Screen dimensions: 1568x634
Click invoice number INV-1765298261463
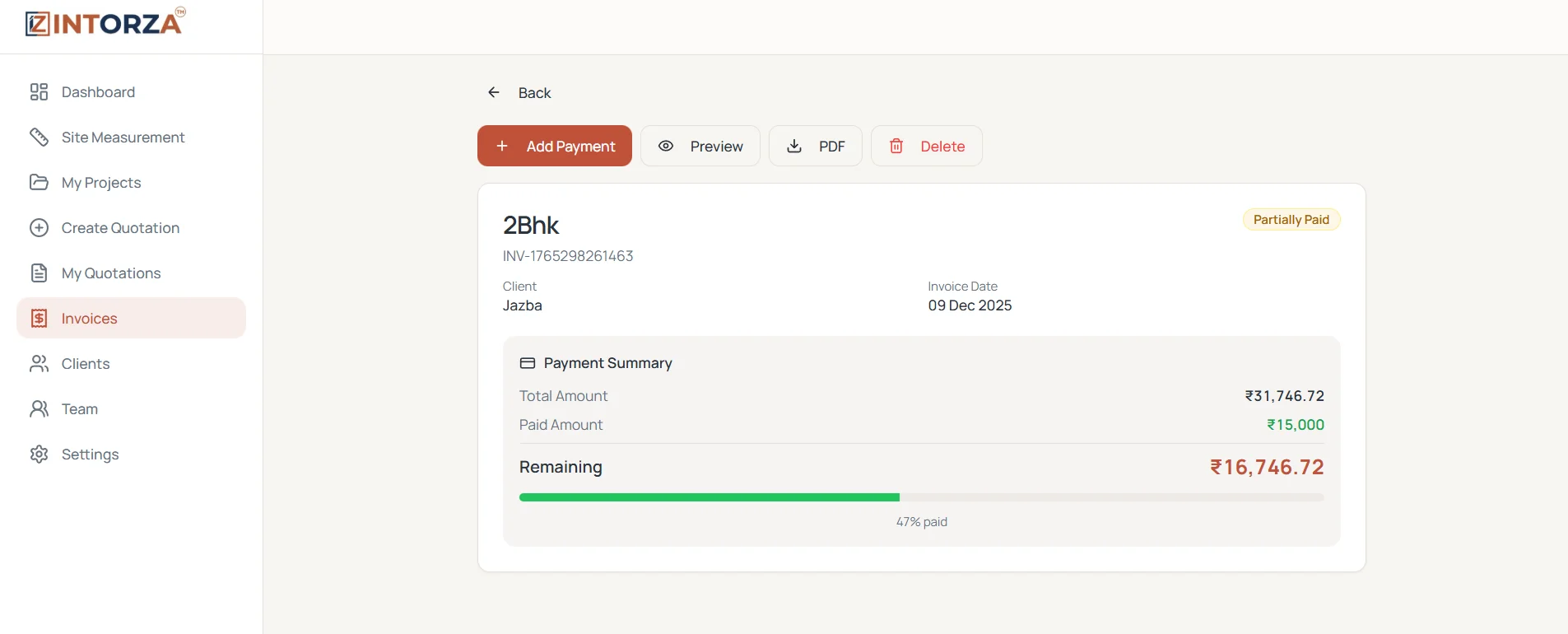[x=568, y=256]
